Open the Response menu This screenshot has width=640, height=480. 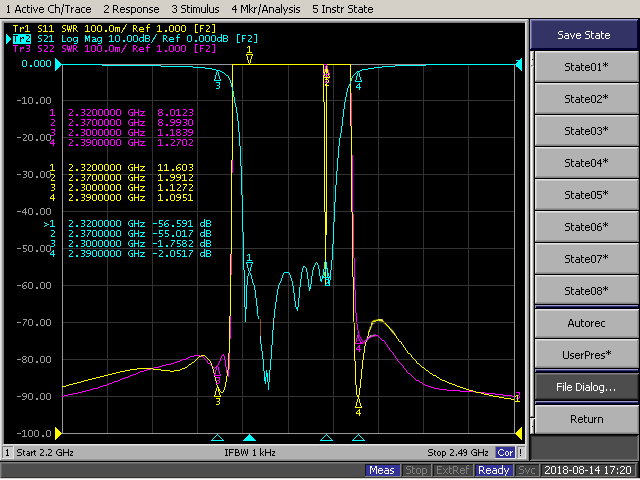tap(131, 9)
